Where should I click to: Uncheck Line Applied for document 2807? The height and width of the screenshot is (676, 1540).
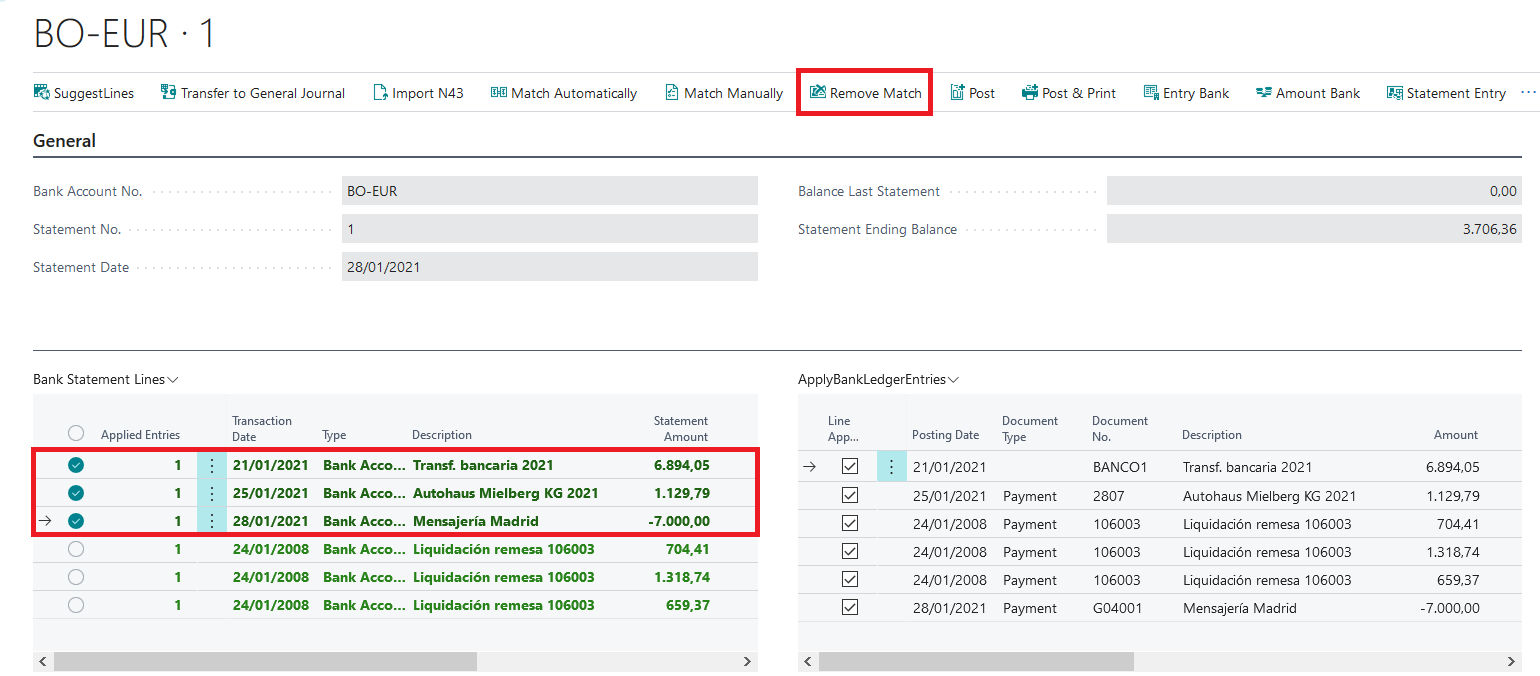tap(850, 495)
